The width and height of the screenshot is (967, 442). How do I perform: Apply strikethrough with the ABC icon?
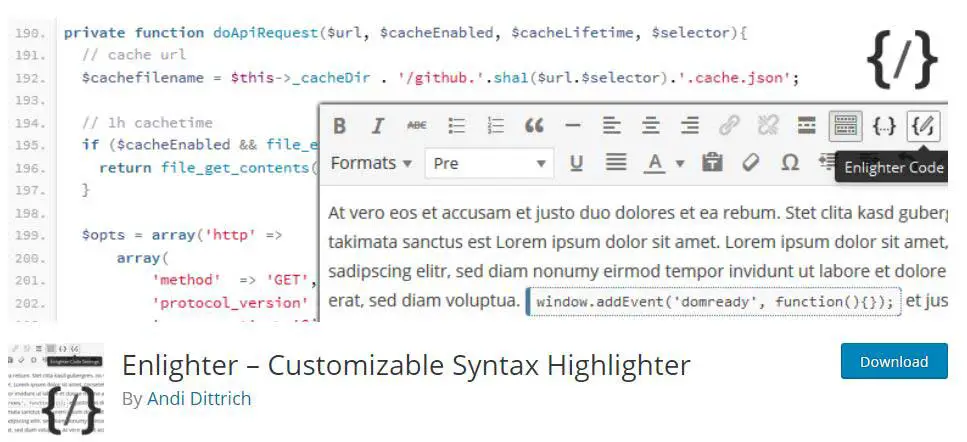click(417, 126)
